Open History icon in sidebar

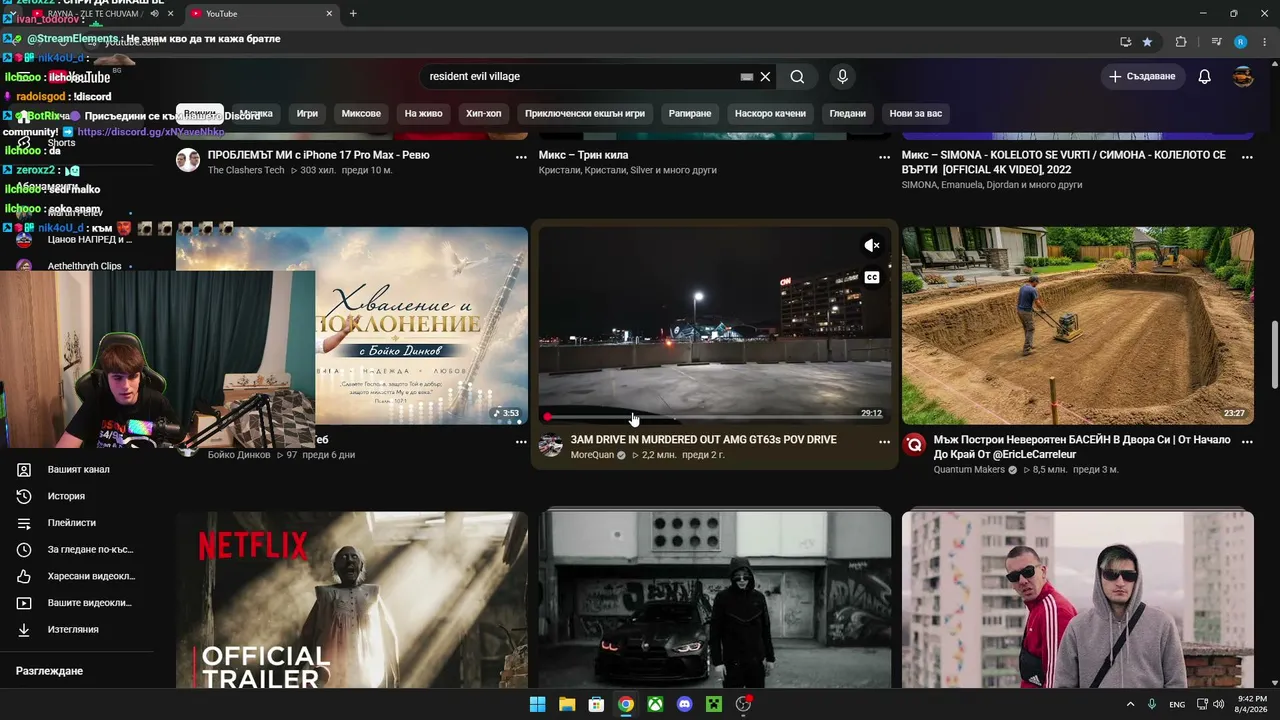[24, 496]
